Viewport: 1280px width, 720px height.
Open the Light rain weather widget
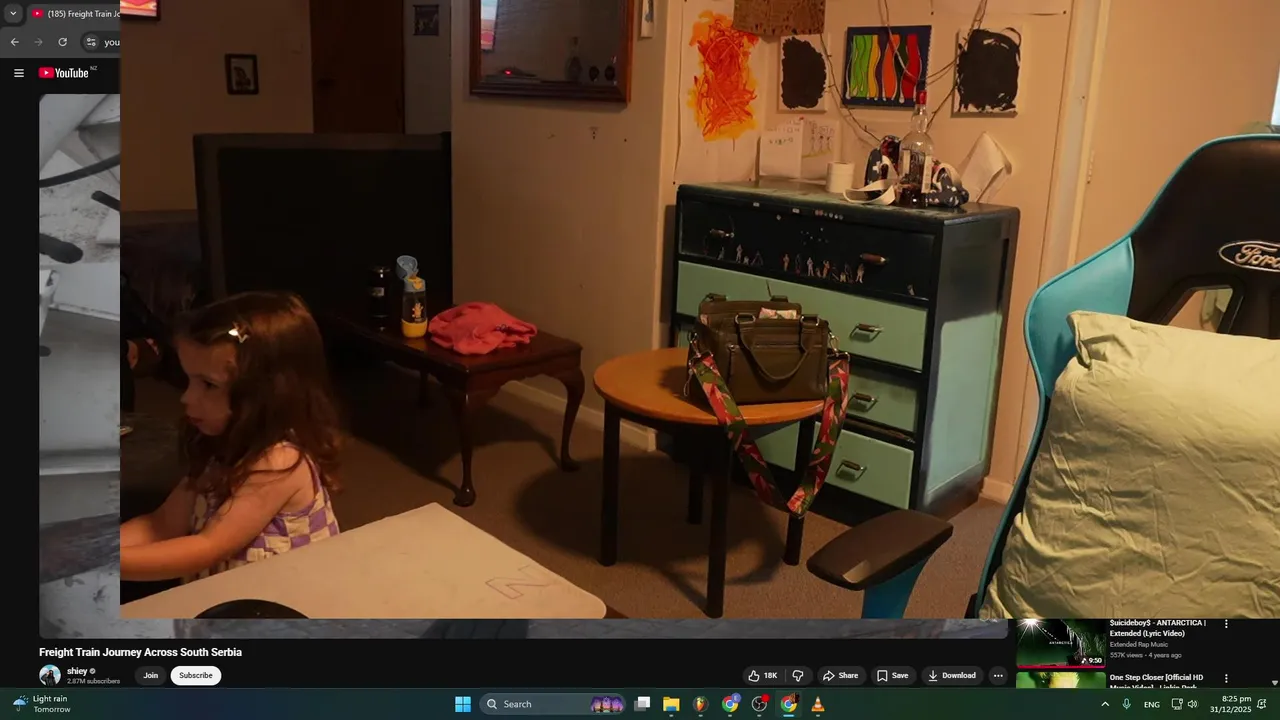pyautogui.click(x=40, y=704)
